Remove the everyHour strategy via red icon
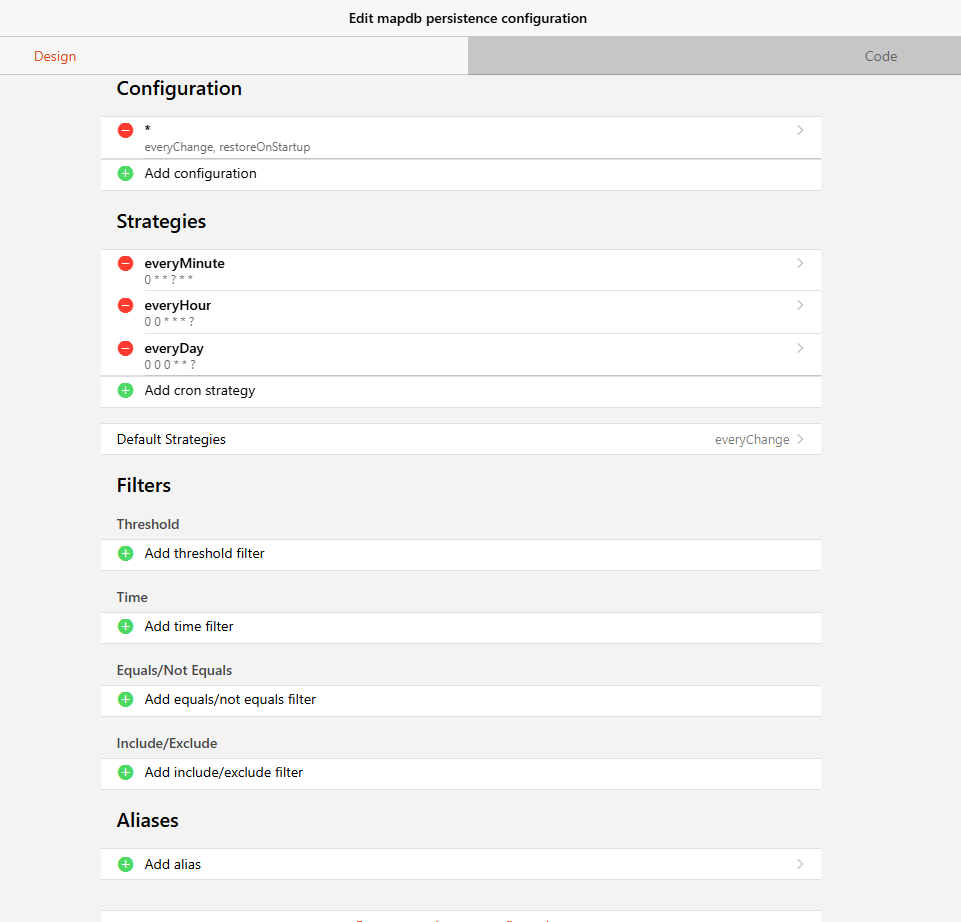The width and height of the screenshot is (961, 922). coord(125,305)
